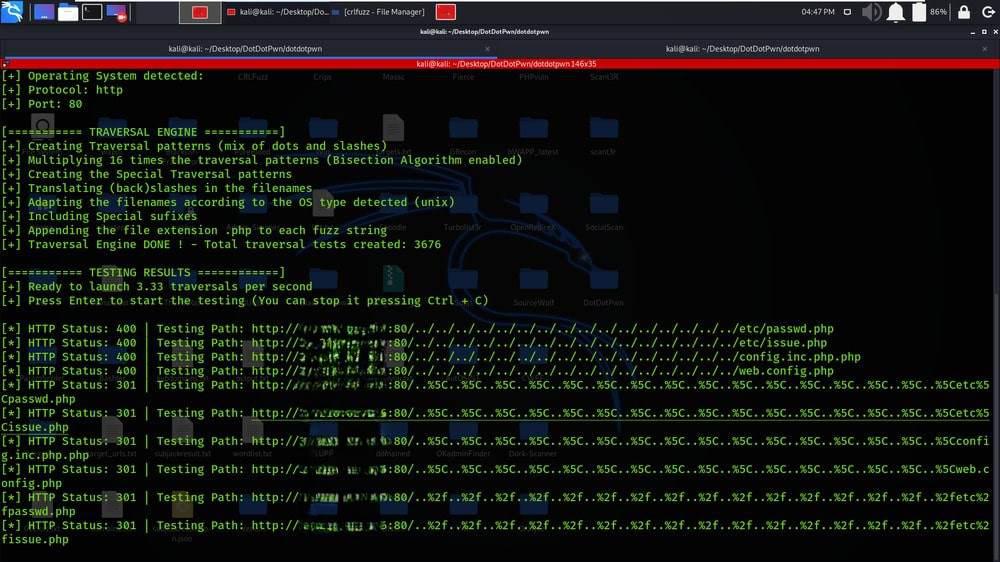Select the highlighted red window in taskbar
Image resolution: width=1000 pixels, height=562 pixels.
(200, 12)
